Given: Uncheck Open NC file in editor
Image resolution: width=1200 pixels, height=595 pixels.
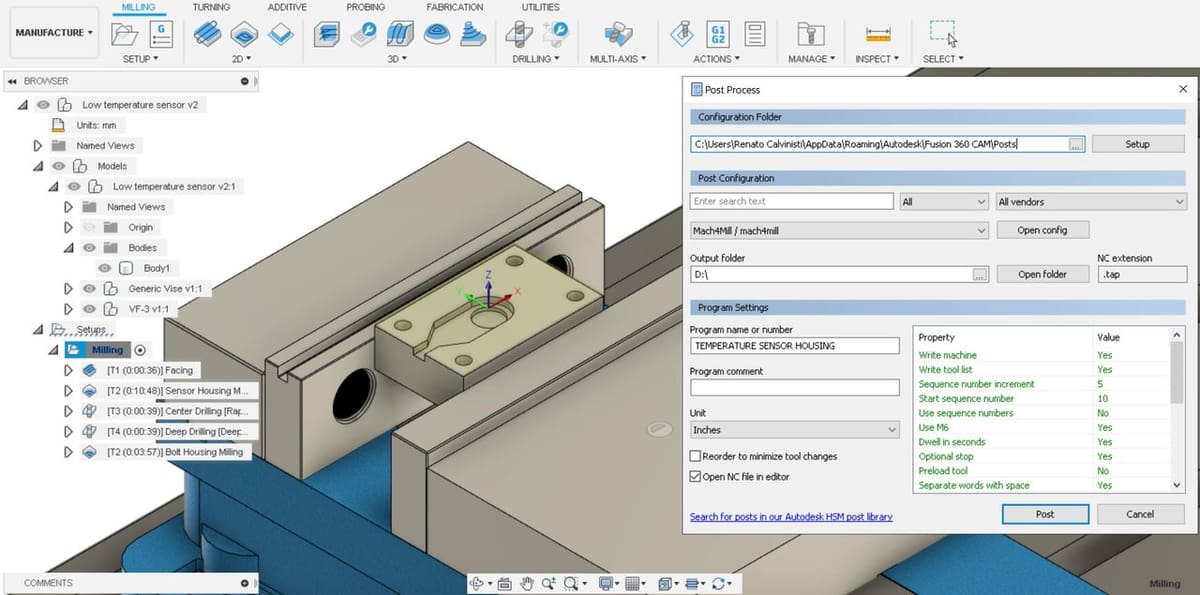Looking at the screenshot, I should [x=696, y=477].
